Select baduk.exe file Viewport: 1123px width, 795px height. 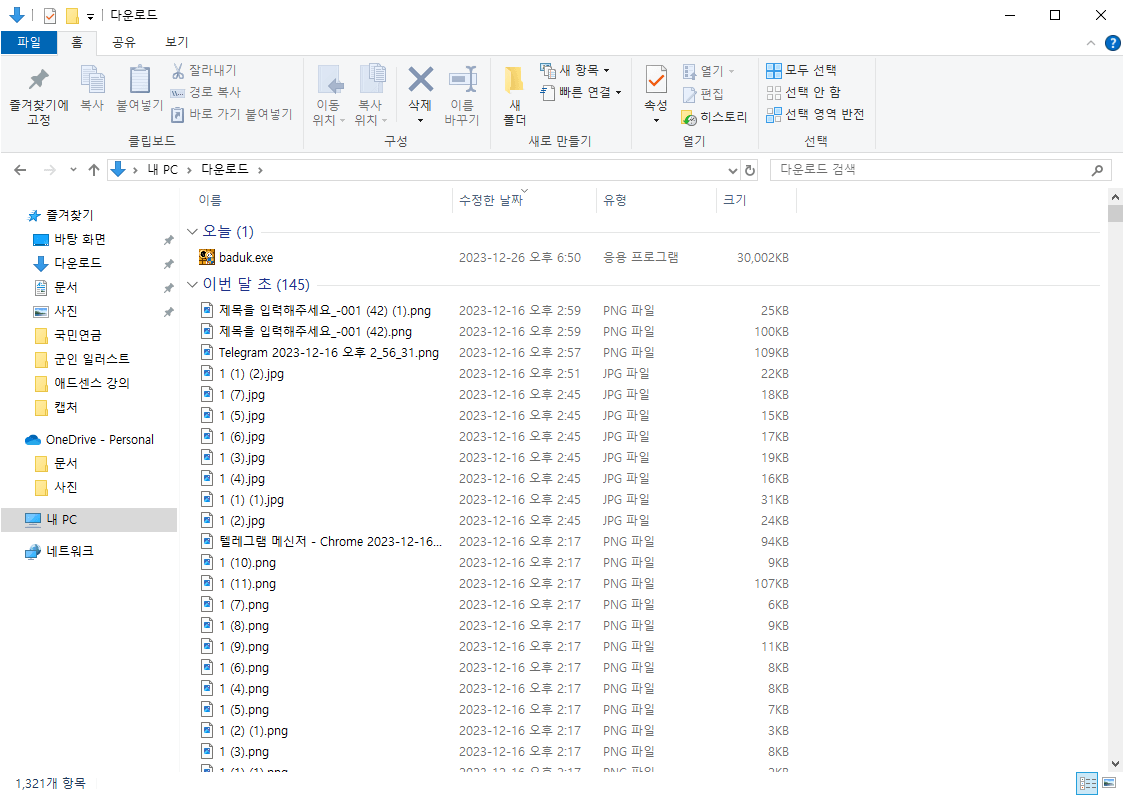246,258
